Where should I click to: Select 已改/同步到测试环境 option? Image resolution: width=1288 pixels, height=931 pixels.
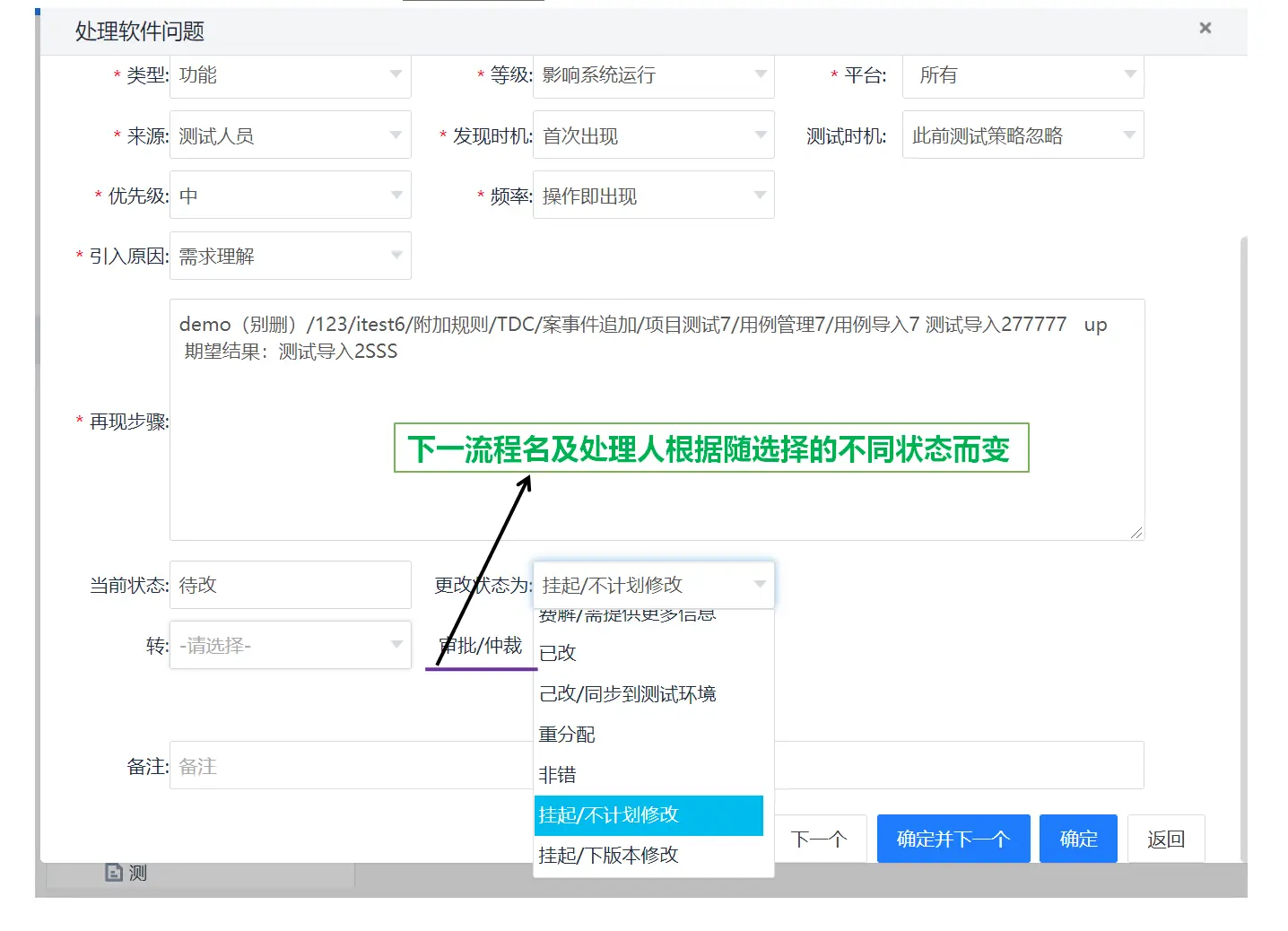pos(648,693)
